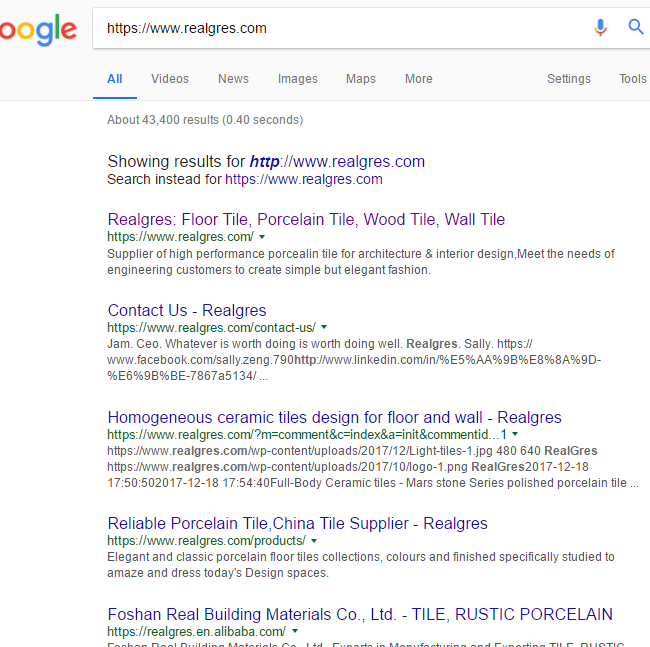Open the Images results tab
Screen dimensions: 650x647
point(297,79)
